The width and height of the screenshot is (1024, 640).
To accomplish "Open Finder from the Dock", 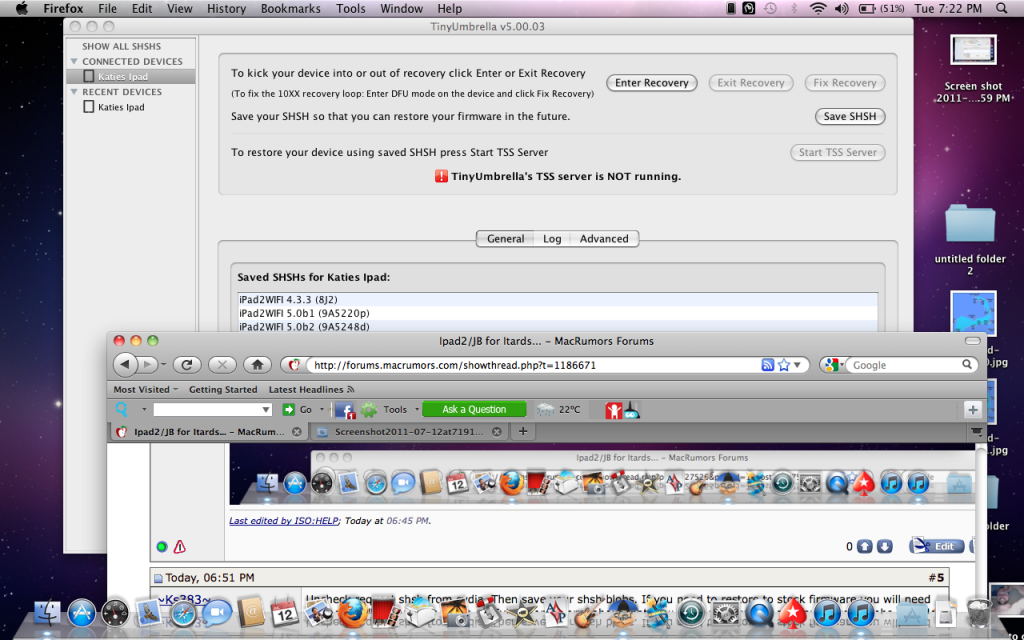I will coord(47,613).
